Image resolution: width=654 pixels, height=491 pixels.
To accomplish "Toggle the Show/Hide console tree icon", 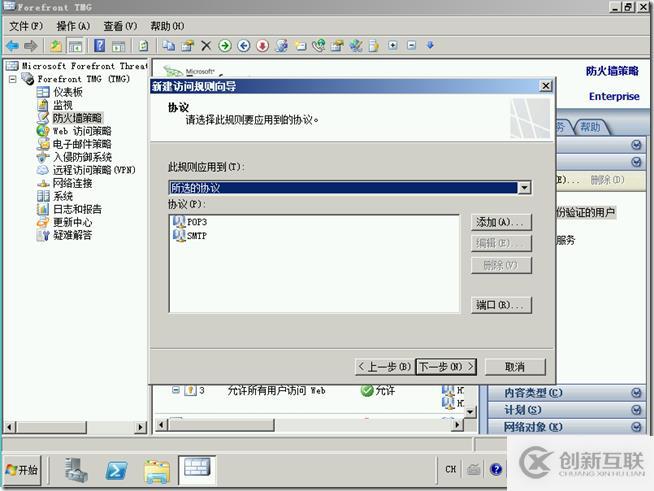I will click(x=75, y=45).
